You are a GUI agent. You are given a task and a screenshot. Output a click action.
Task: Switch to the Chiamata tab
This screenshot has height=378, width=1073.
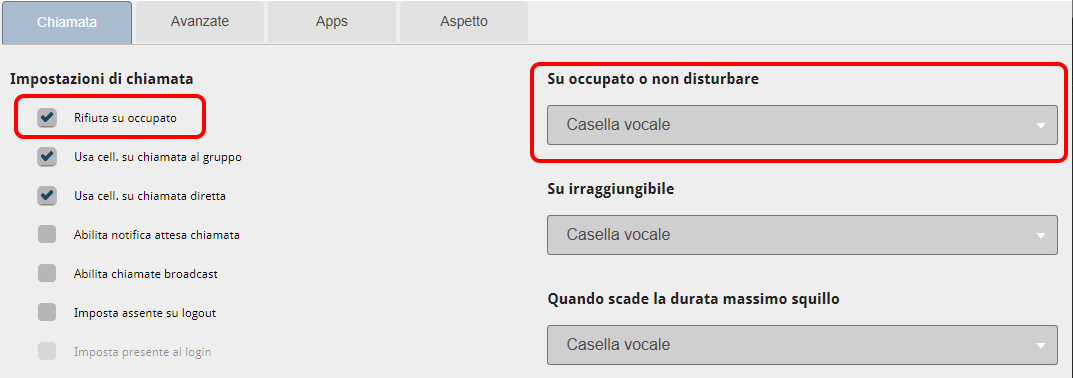[67, 22]
